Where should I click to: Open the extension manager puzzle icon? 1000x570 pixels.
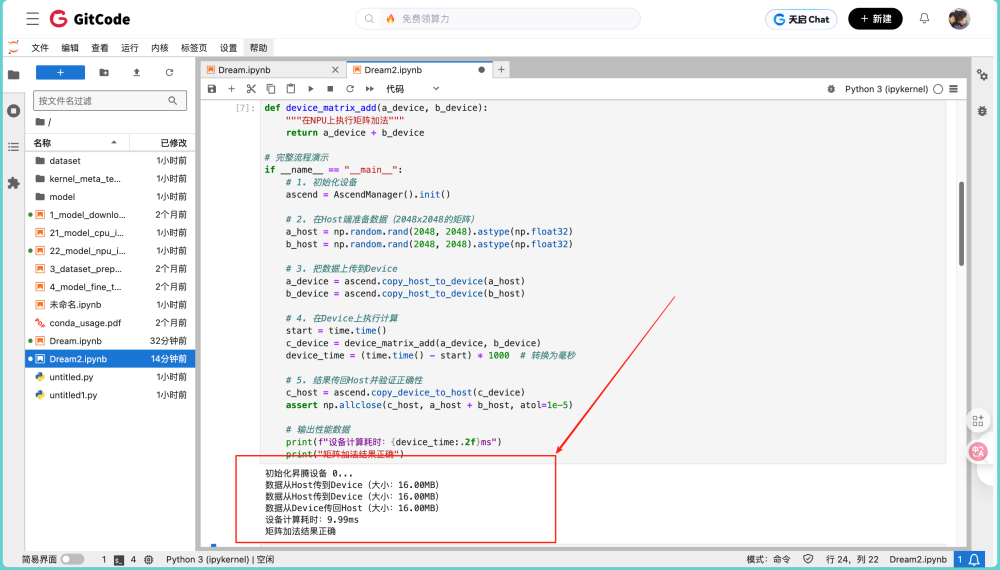pyautogui.click(x=13, y=183)
